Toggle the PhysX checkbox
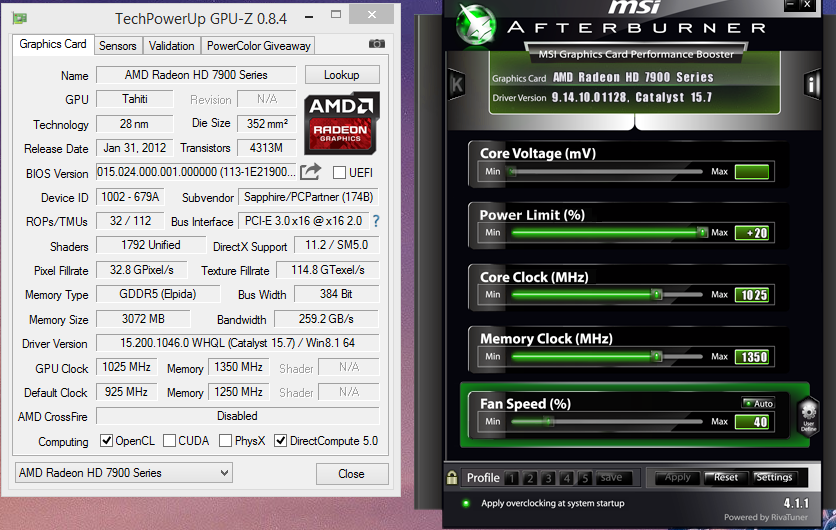This screenshot has height=530, width=836. 226,440
